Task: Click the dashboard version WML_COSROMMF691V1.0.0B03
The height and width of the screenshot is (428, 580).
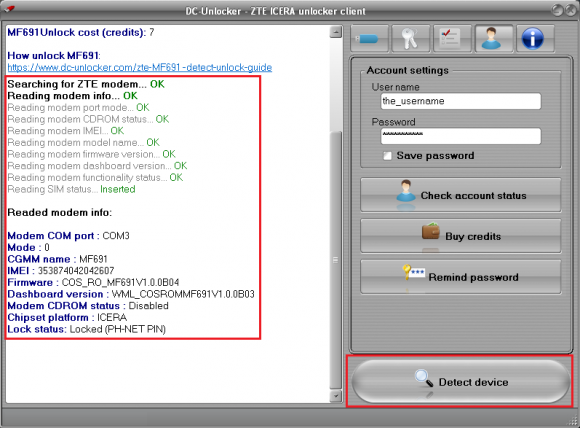Action: coord(183,294)
